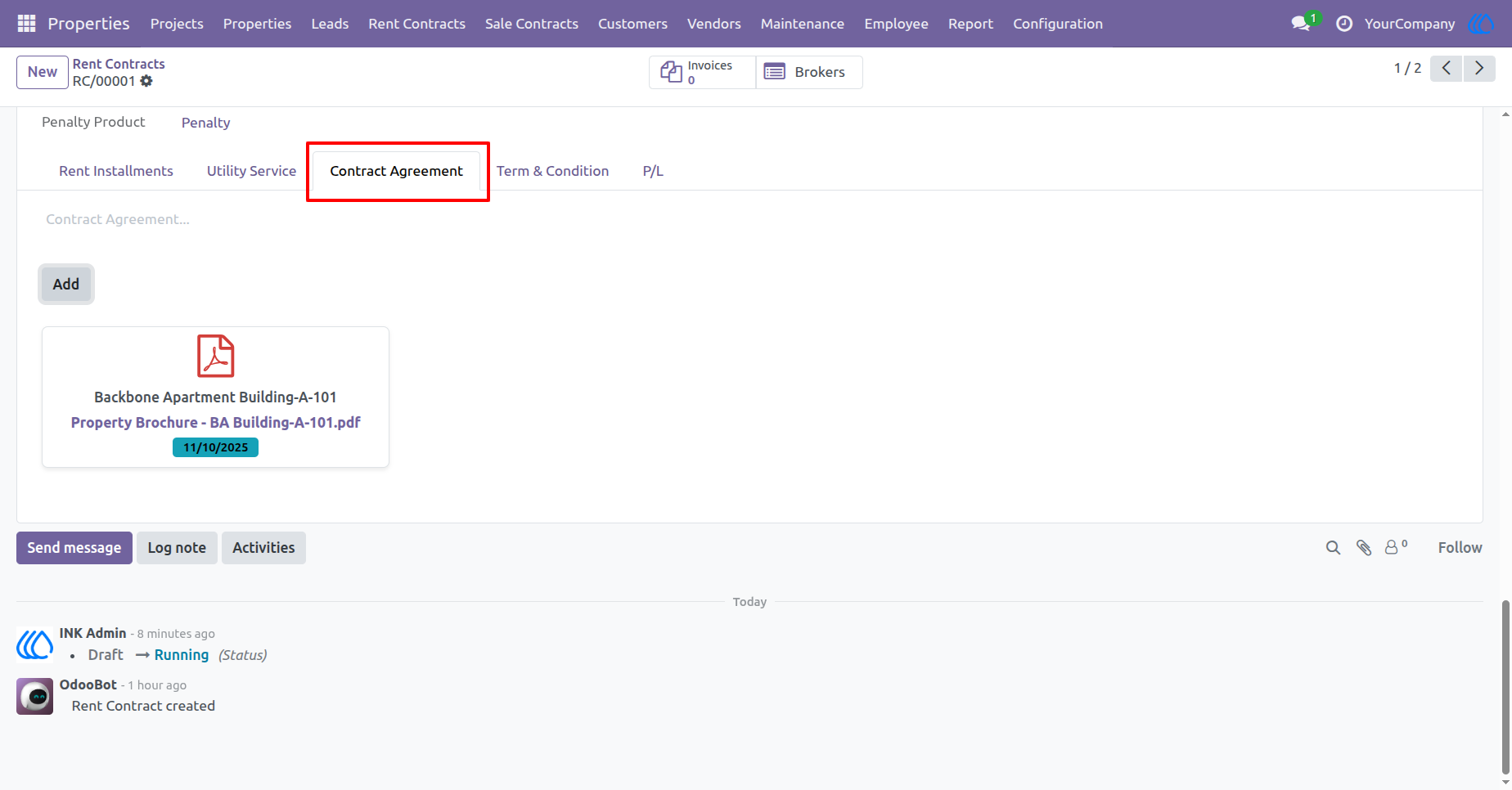
Task: Open the Property Brochure PDF link
Action: (215, 422)
